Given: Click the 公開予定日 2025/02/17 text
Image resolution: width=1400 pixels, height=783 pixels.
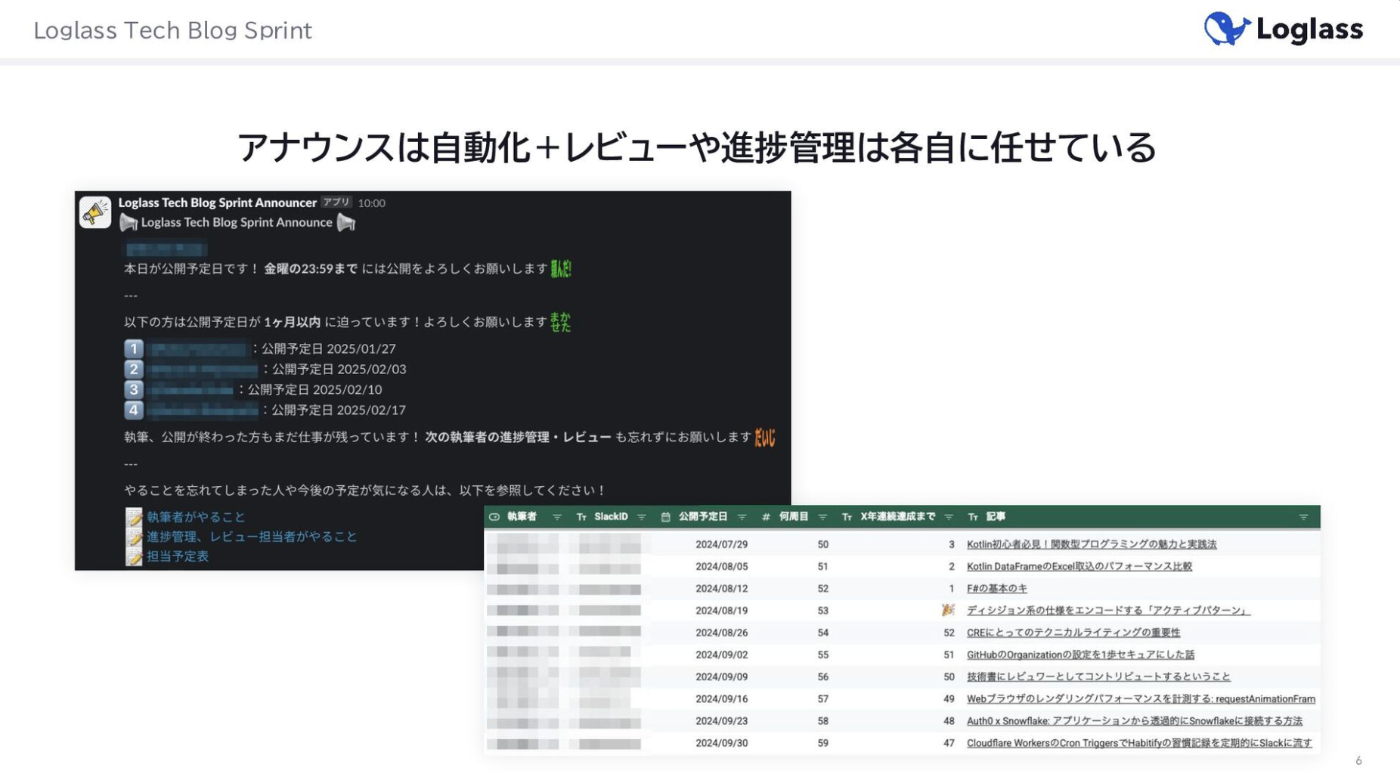Looking at the screenshot, I should tap(339, 410).
